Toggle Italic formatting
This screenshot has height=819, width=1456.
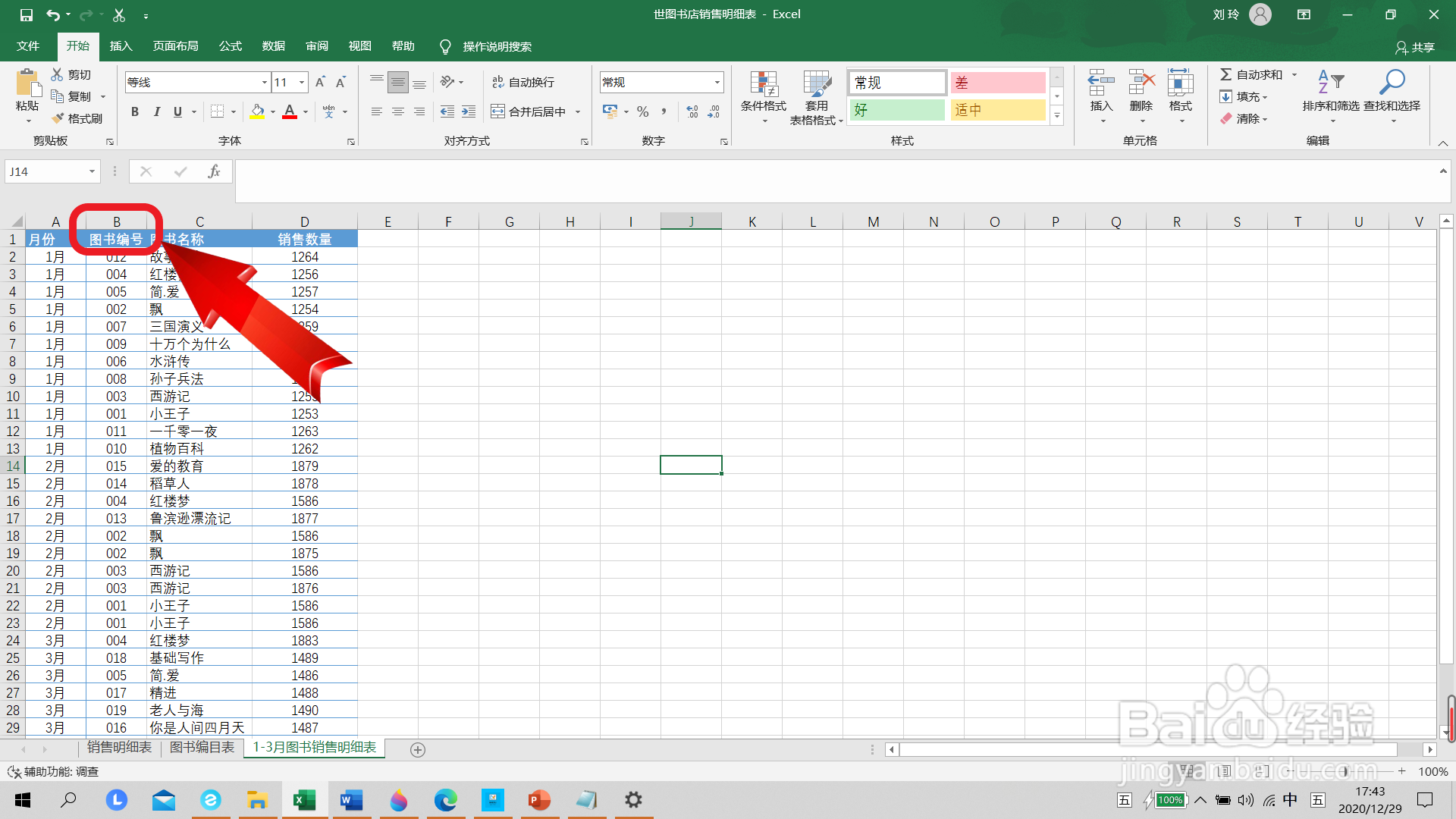coord(156,111)
